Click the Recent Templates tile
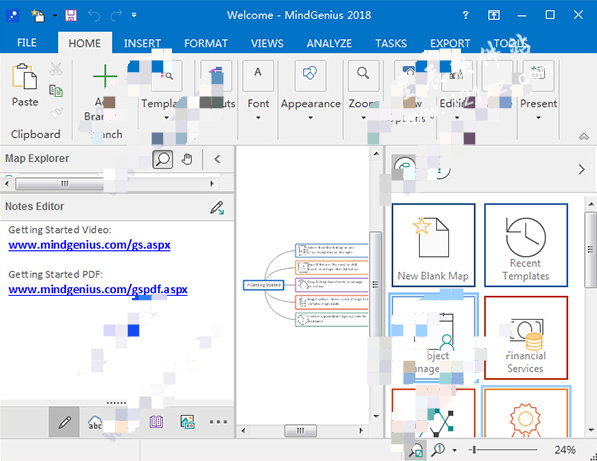This screenshot has width=597, height=461. [526, 245]
